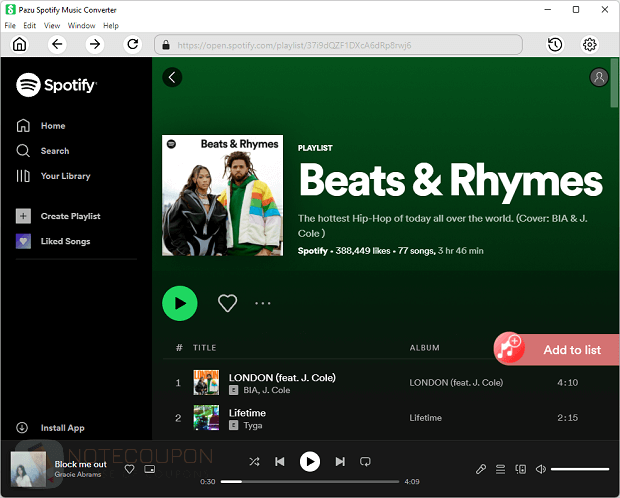The image size is (620, 498).
Task: Click the vertical scrollbar on the right
Action: pyautogui.click(x=614, y=82)
